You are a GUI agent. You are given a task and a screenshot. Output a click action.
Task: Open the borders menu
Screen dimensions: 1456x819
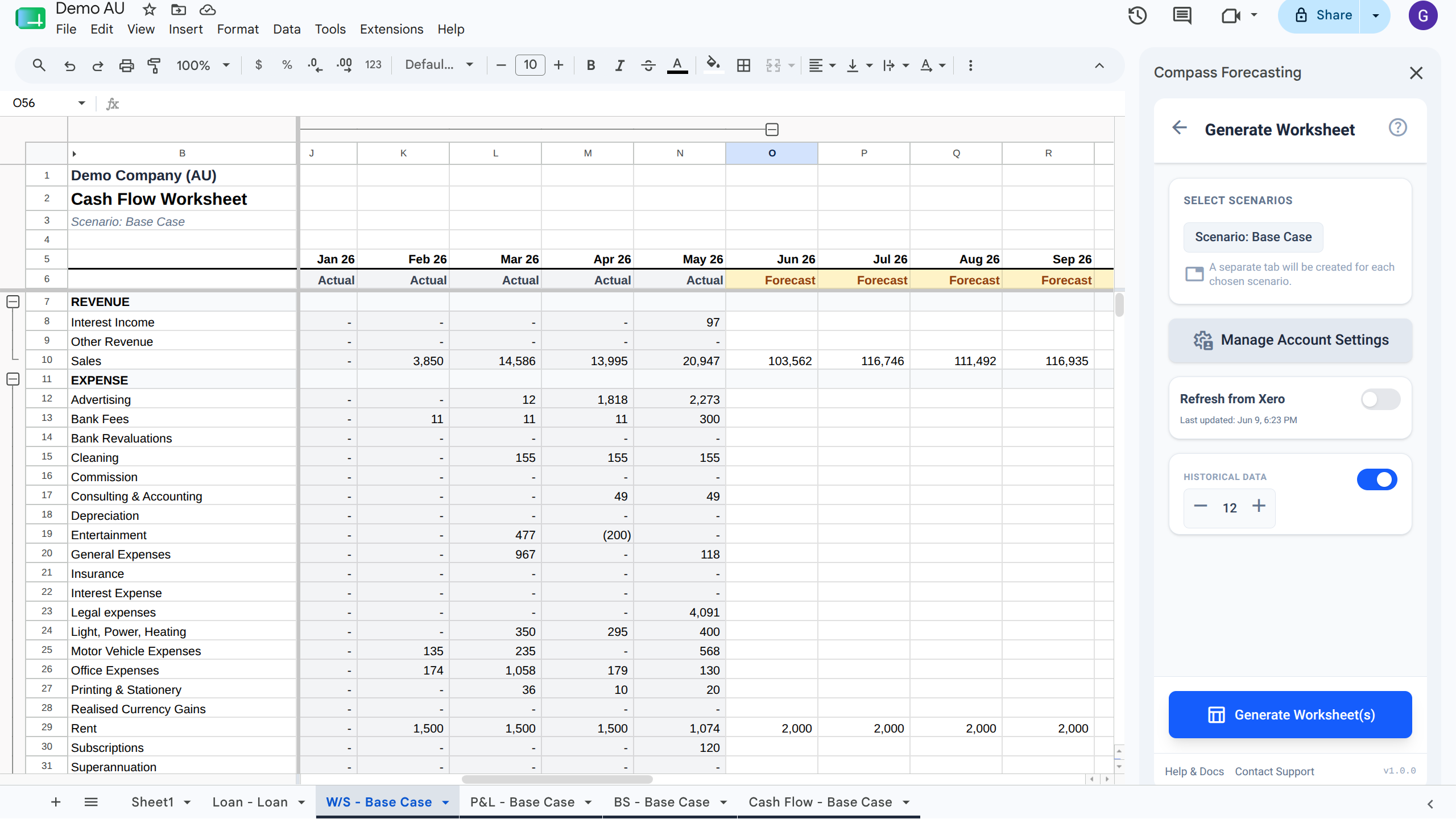coord(743,65)
